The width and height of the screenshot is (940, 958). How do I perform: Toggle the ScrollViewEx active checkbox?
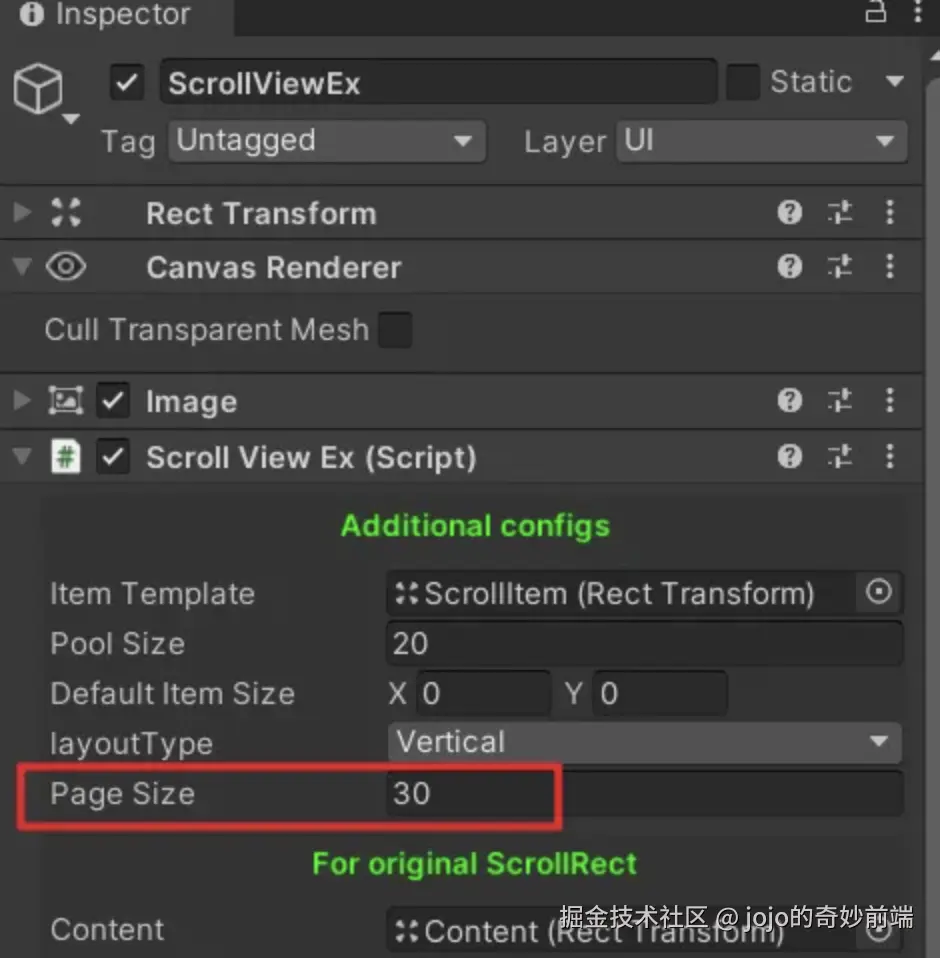(127, 83)
